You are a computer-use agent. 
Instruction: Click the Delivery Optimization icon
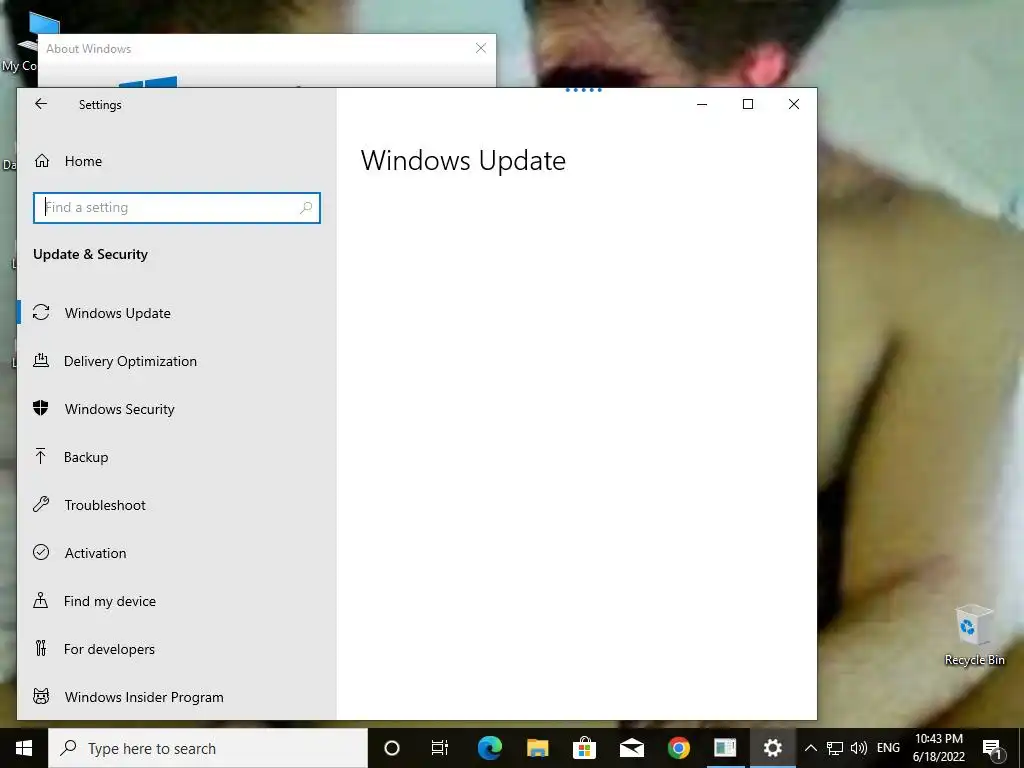click(41, 360)
